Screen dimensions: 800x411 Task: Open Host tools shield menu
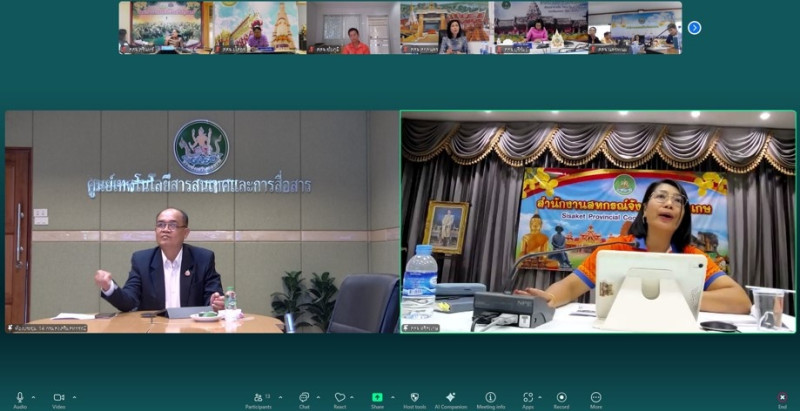[x=415, y=400]
